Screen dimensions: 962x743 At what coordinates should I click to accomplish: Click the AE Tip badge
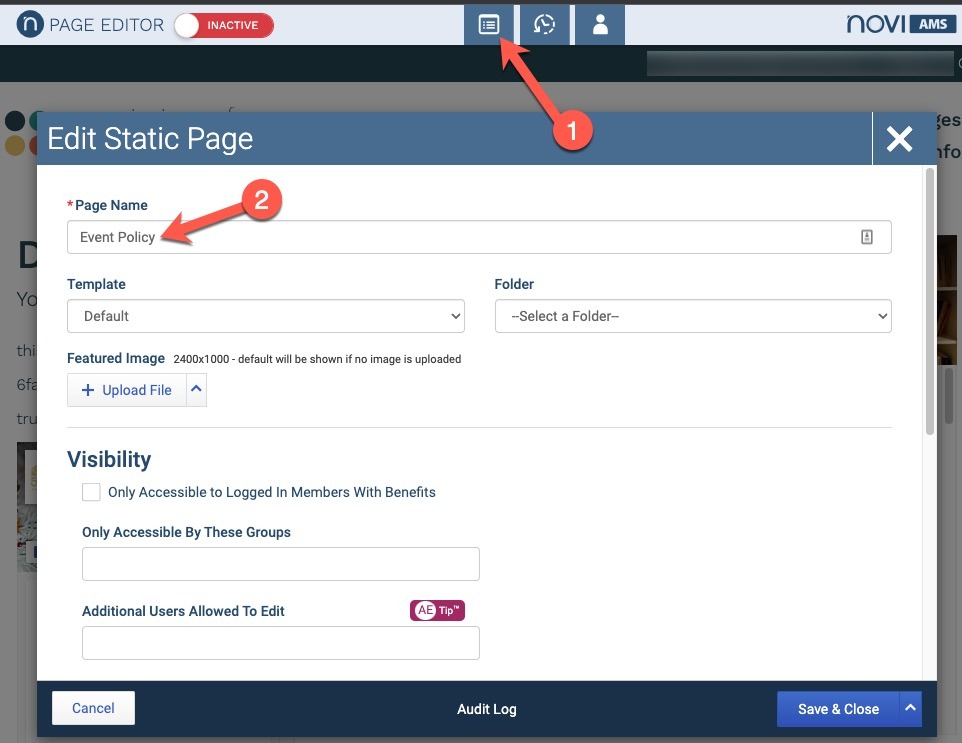point(437,610)
